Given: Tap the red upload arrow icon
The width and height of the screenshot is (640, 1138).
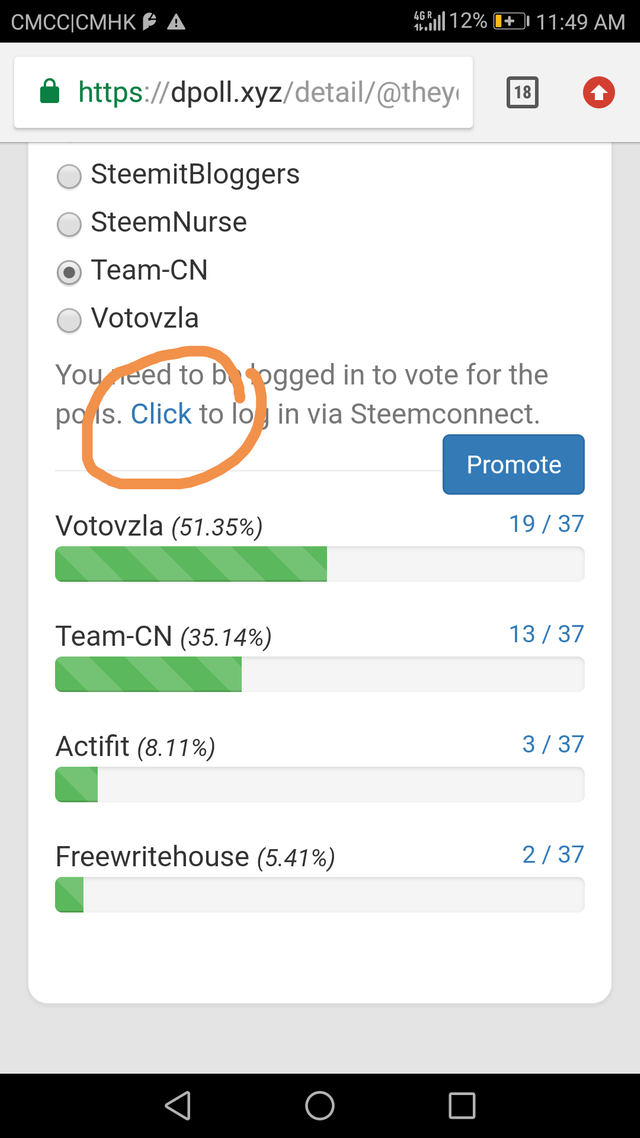Looking at the screenshot, I should click(x=598, y=94).
